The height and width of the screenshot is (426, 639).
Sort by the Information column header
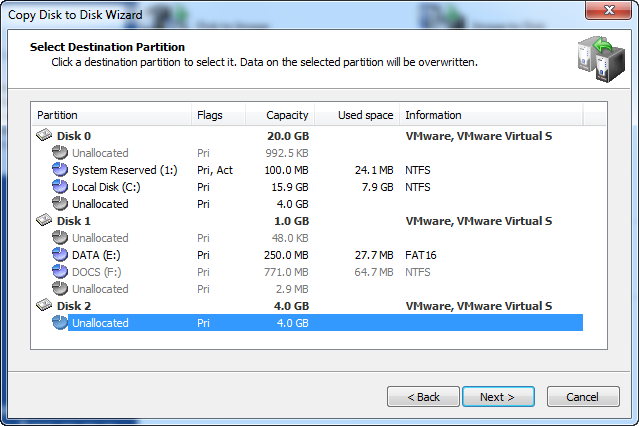point(491,115)
